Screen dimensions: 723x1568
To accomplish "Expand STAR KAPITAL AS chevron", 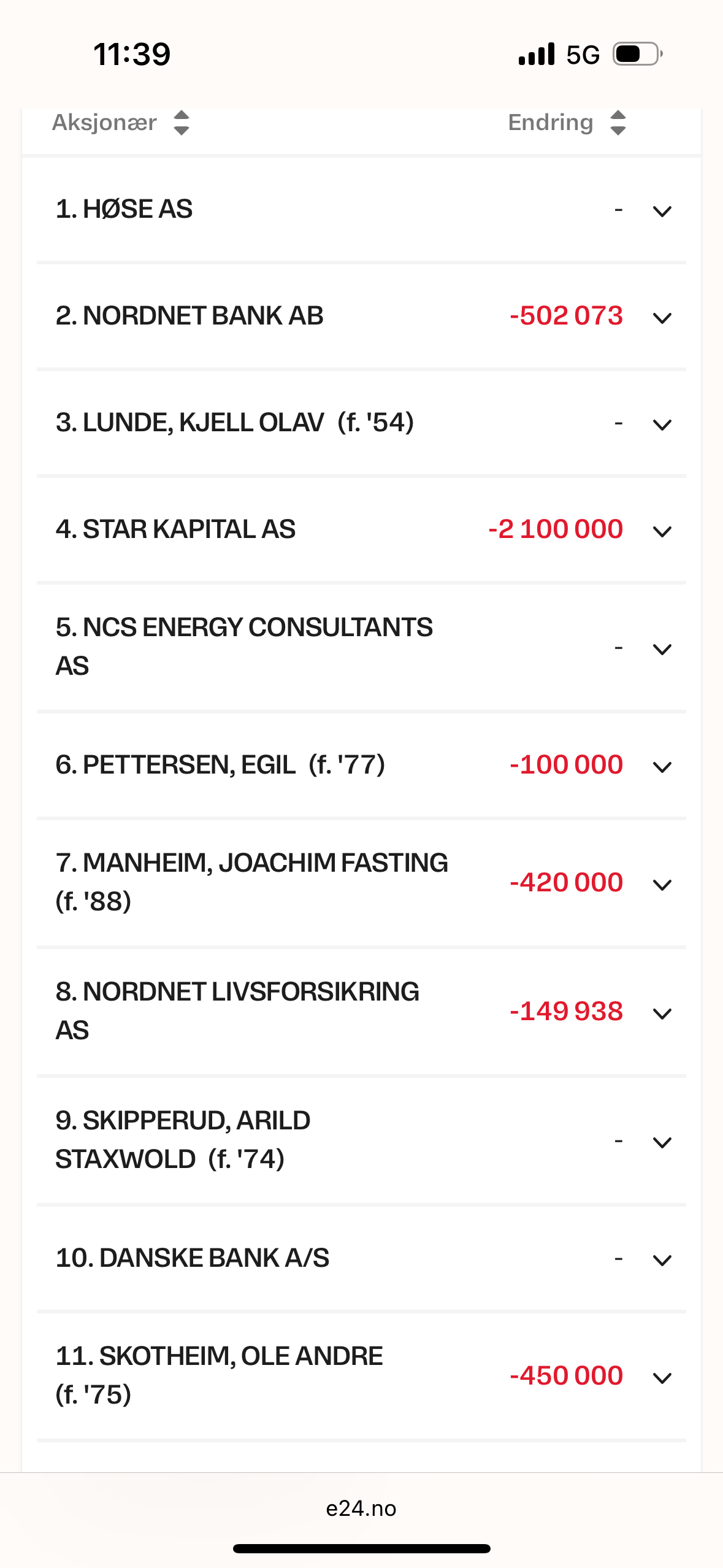I will 662,532.
